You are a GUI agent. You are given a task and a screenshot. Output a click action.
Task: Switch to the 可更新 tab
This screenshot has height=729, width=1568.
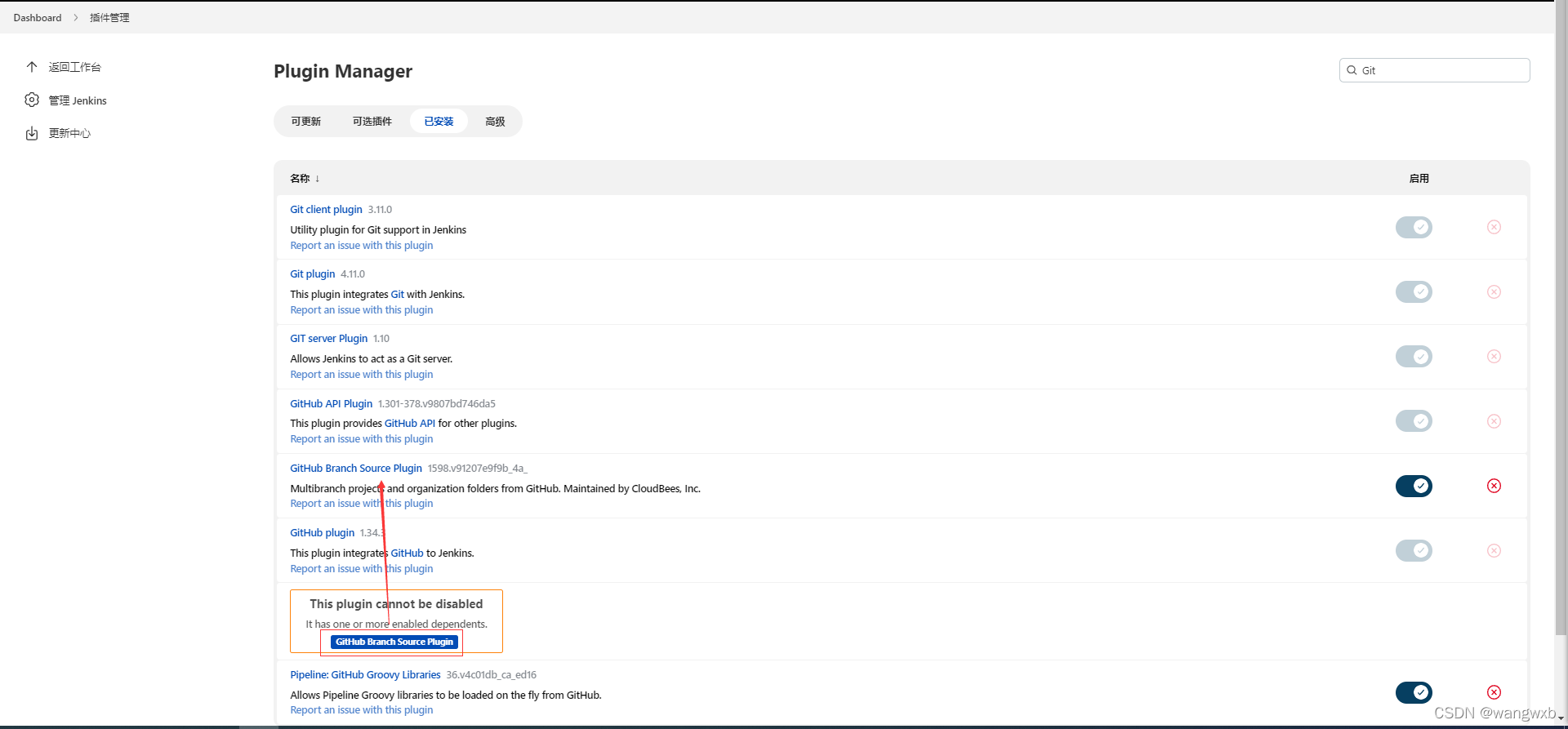[306, 121]
